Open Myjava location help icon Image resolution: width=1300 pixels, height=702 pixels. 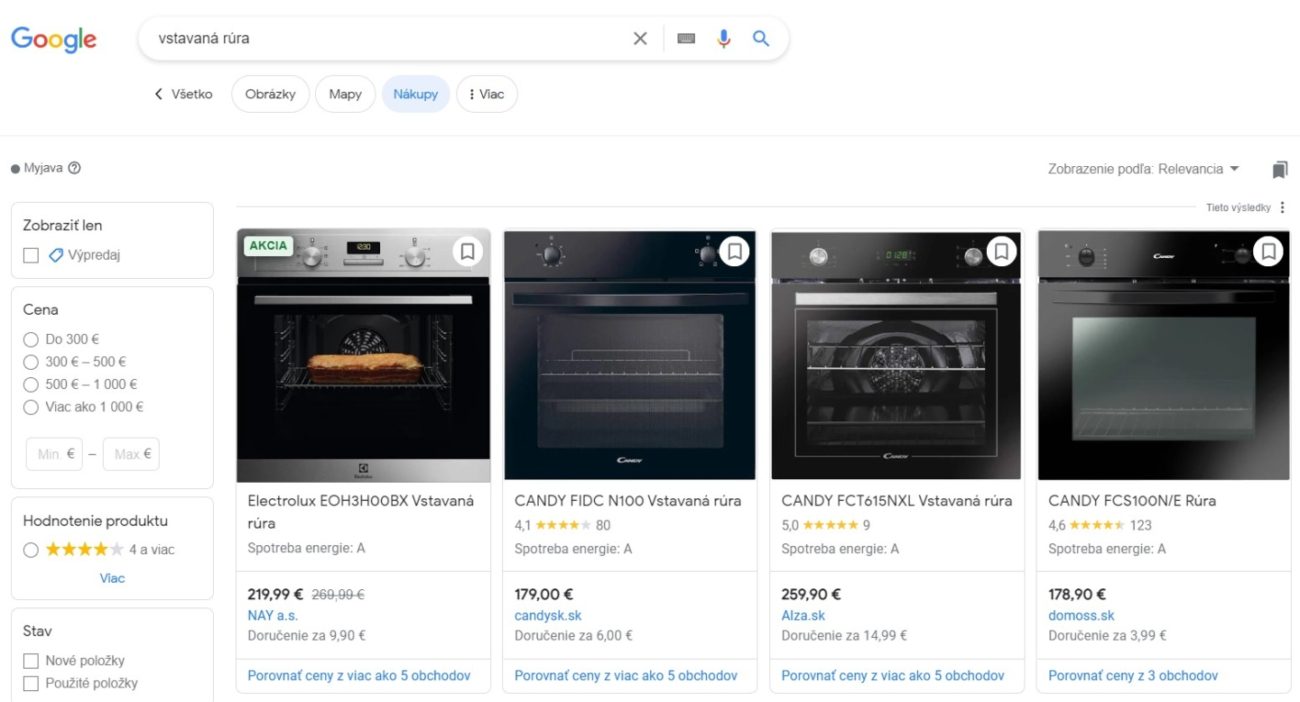[74, 168]
